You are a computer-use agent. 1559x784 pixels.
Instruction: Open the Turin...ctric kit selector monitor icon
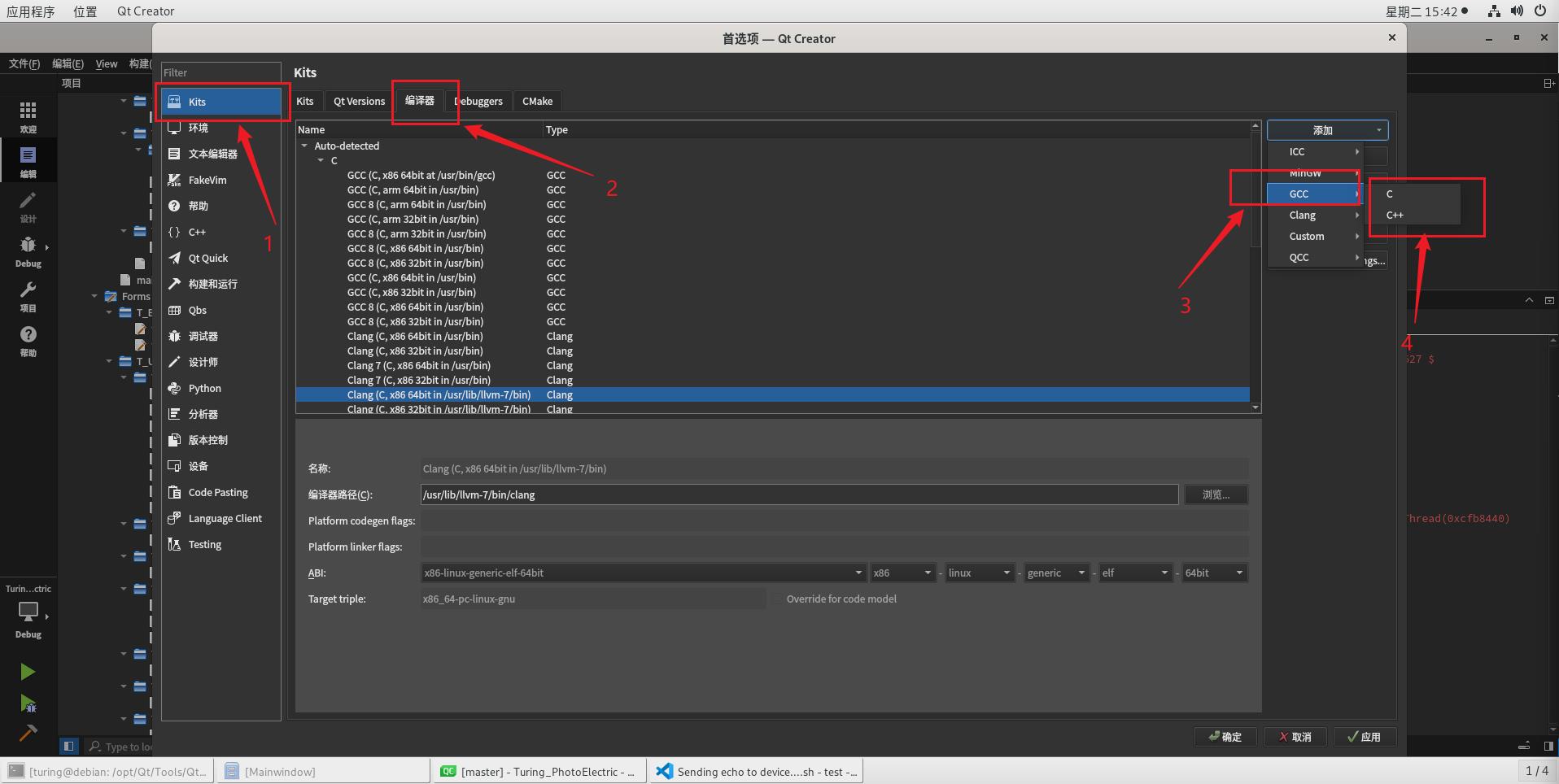coord(28,612)
